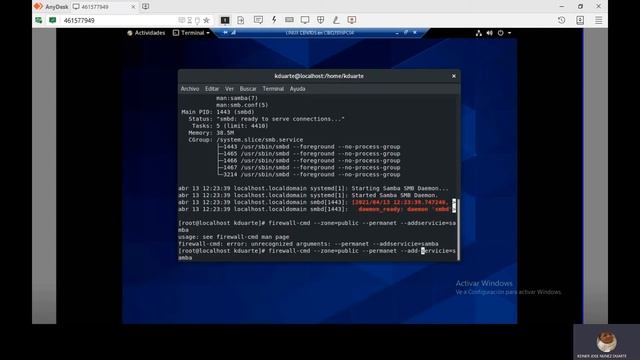Open the keyboard settings icon
The image size is (640, 360).
click(289, 20)
